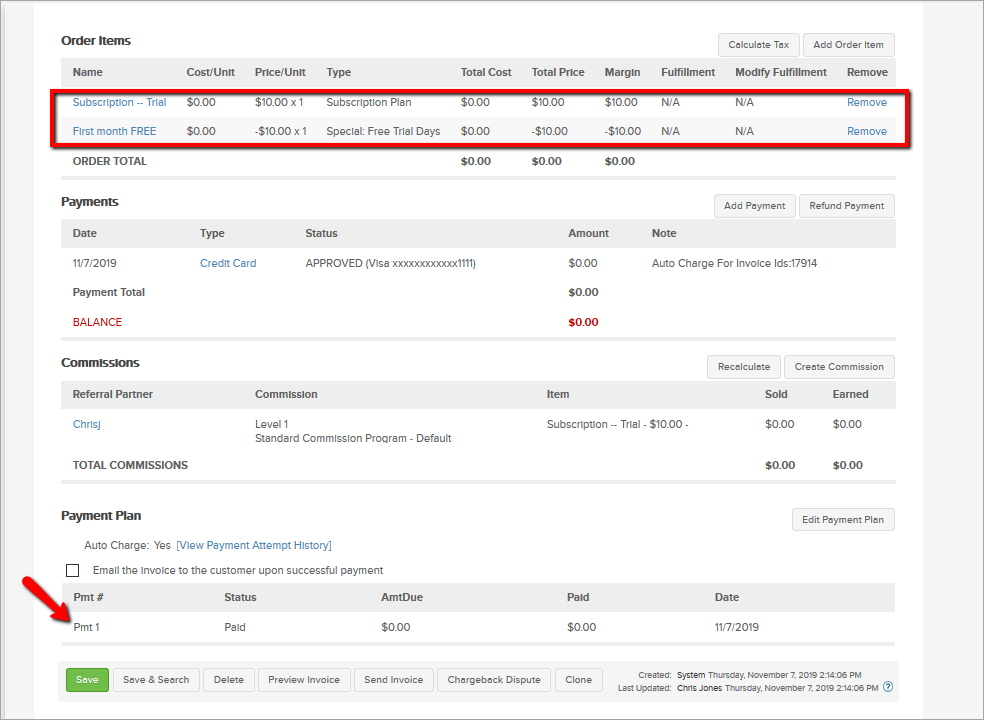Open the Pmt 1 payment link
The height and width of the screenshot is (720, 984).
86,627
